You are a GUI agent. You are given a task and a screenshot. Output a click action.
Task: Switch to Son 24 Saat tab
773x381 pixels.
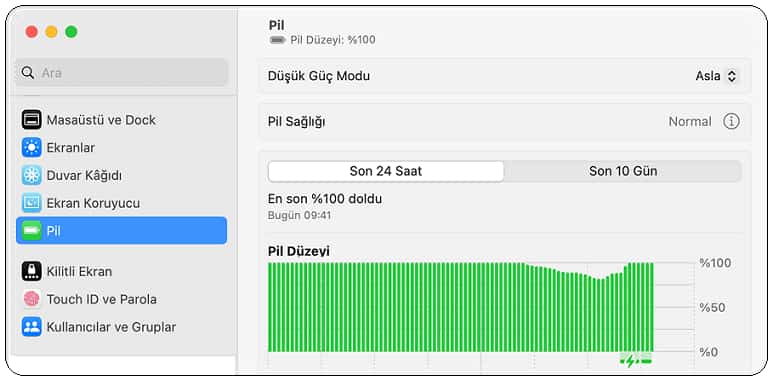point(386,172)
